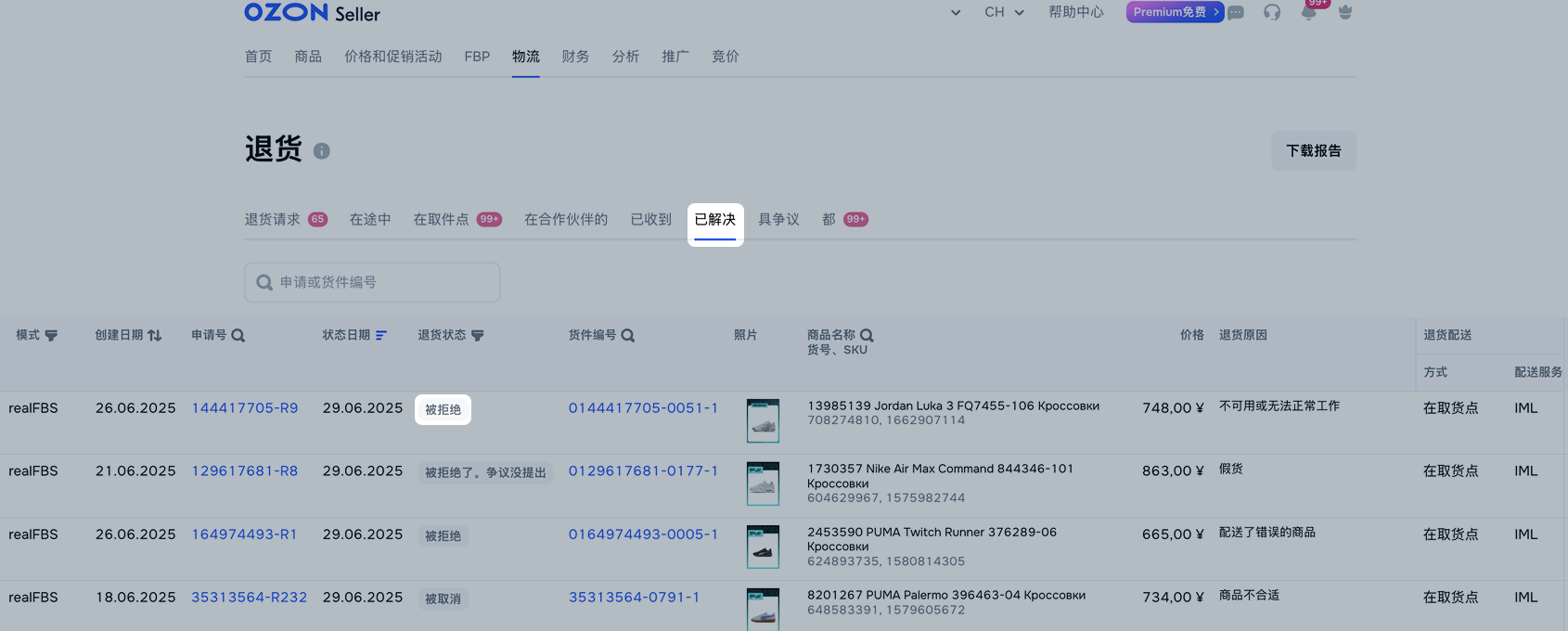
Task: Click creation date 18.06.2025
Action: [135, 598]
